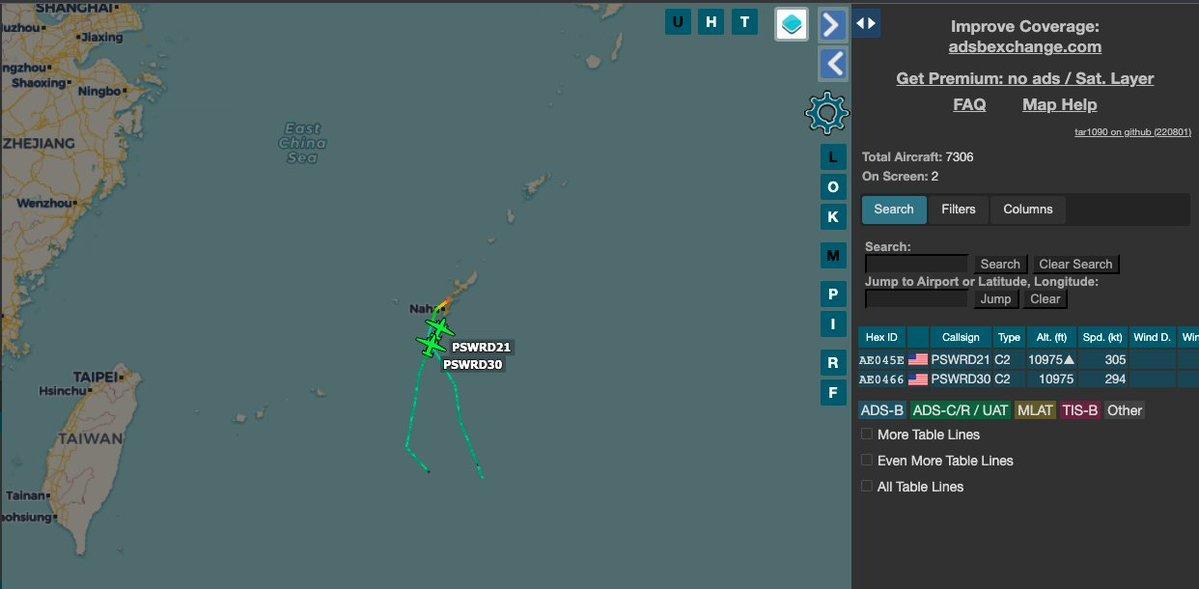Viewport: 1199px width, 589px height.
Task: Select the MLAT color legend
Action: (x=1035, y=410)
